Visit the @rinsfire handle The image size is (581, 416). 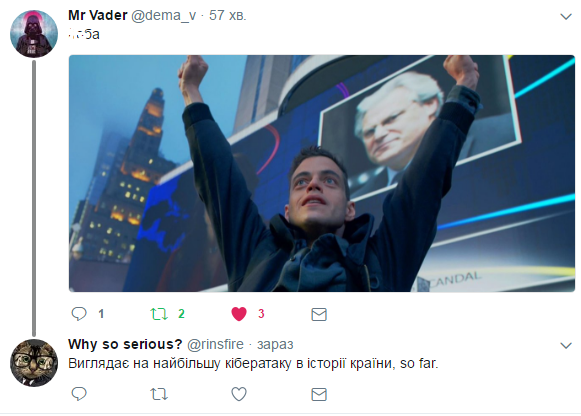(215, 345)
